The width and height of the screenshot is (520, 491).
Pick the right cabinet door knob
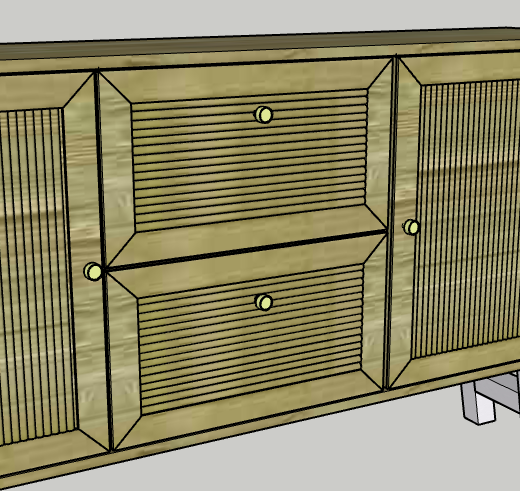click(411, 227)
